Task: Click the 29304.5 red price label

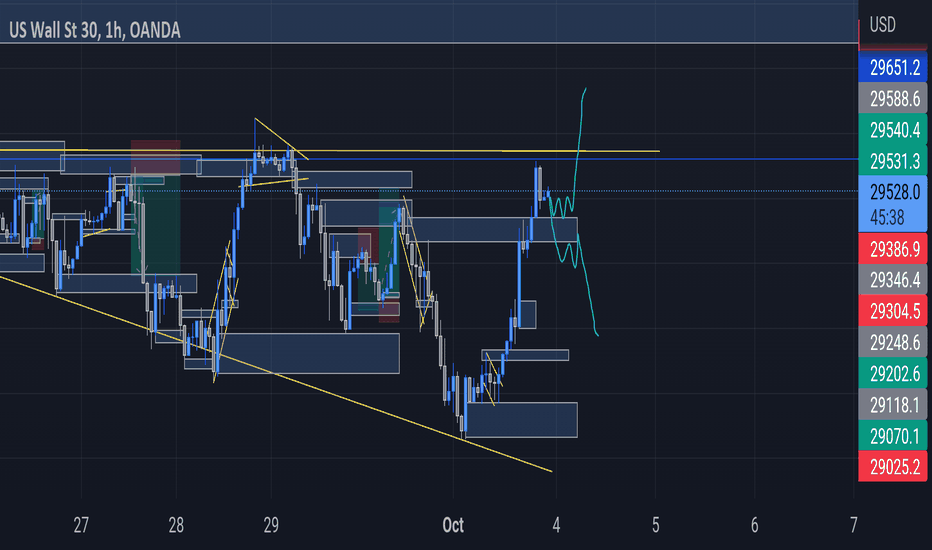Action: pyautogui.click(x=893, y=311)
